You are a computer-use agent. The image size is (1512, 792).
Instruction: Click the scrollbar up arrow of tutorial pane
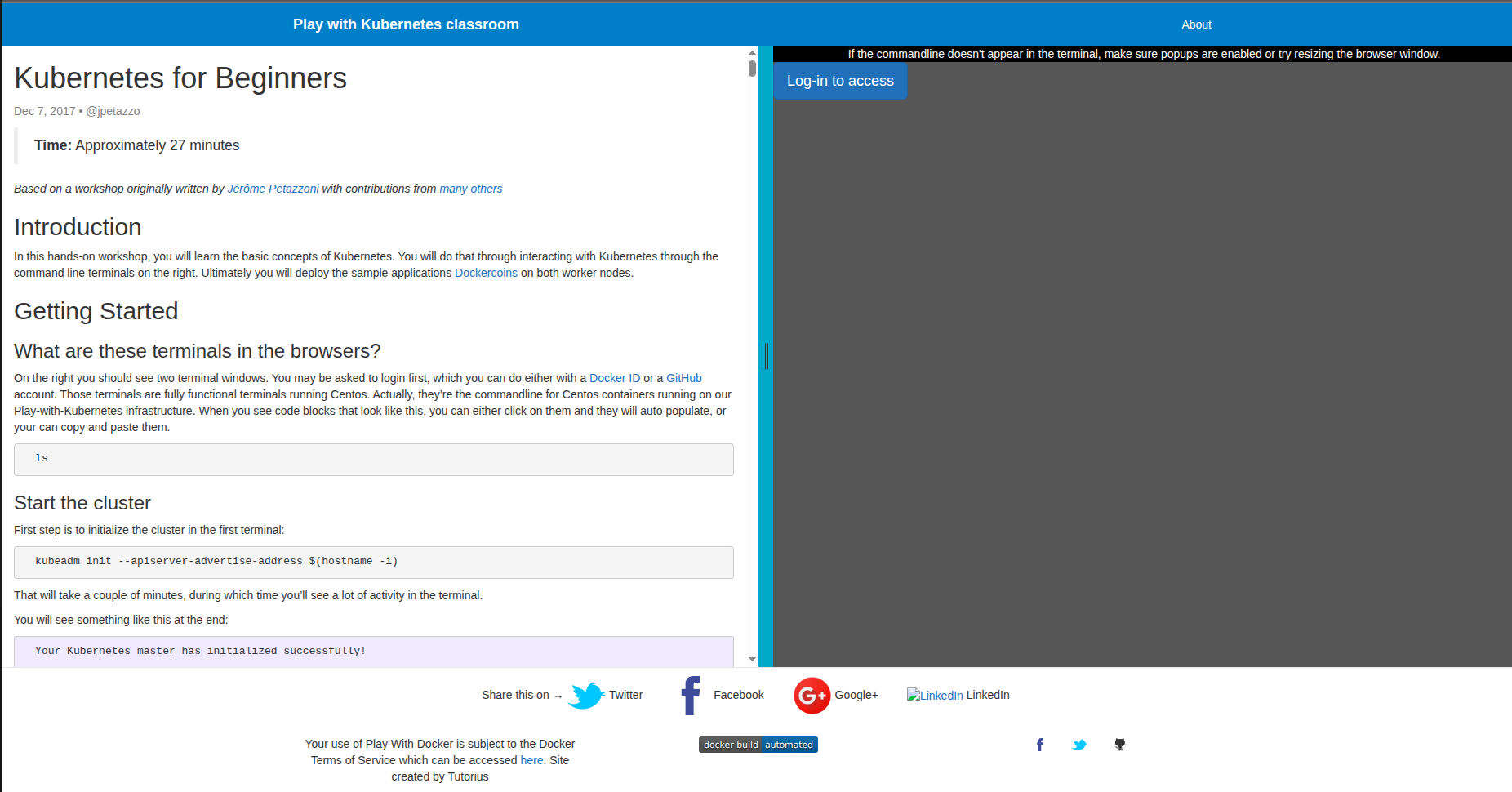pos(752,52)
